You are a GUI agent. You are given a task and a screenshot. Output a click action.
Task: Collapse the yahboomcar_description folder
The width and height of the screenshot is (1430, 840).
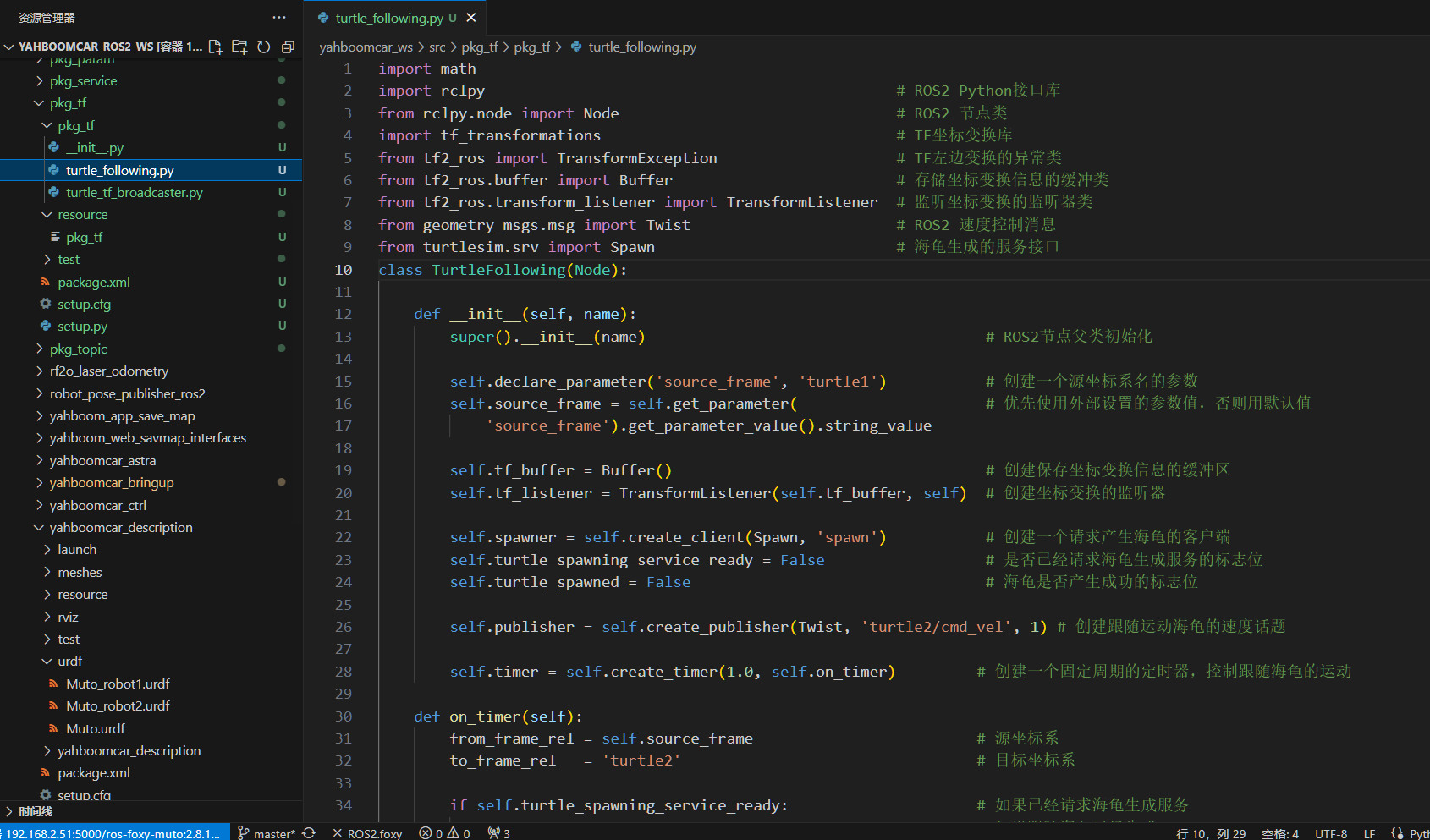(x=120, y=528)
